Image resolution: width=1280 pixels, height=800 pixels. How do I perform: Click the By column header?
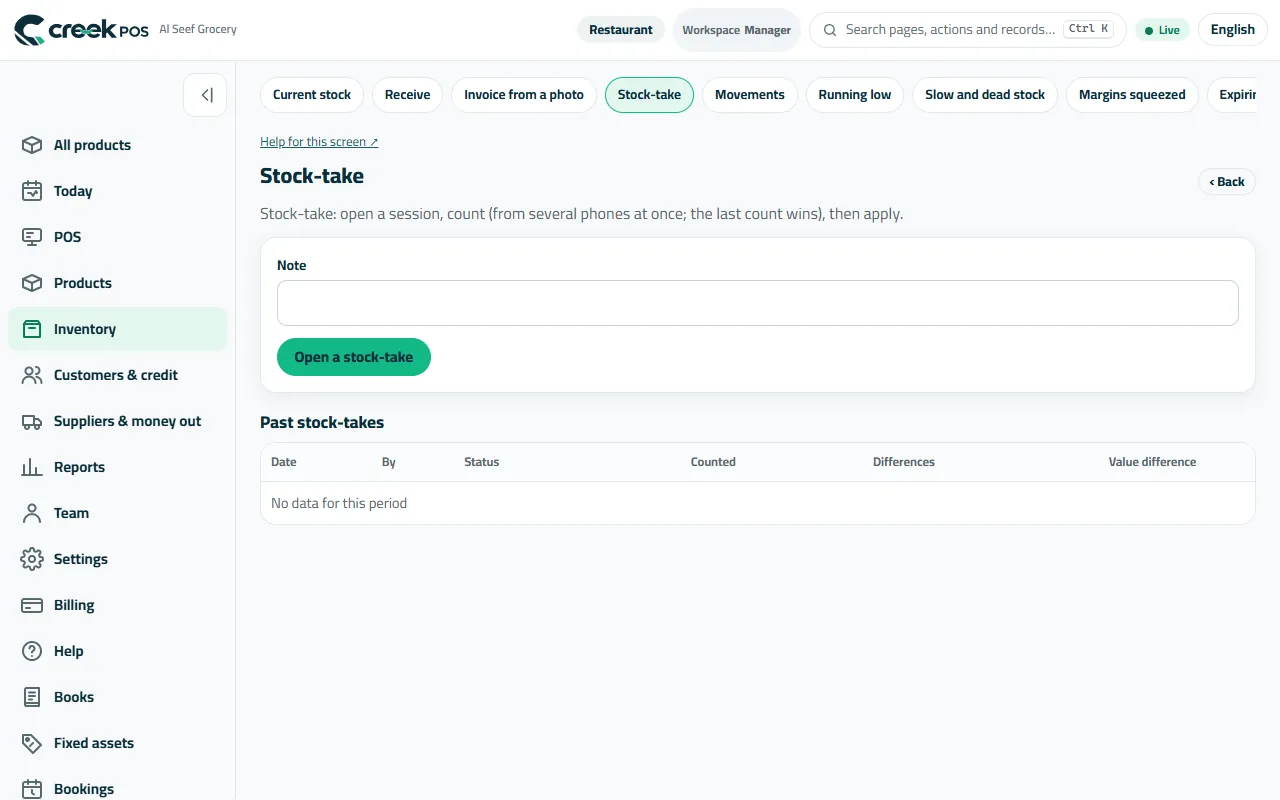click(389, 462)
